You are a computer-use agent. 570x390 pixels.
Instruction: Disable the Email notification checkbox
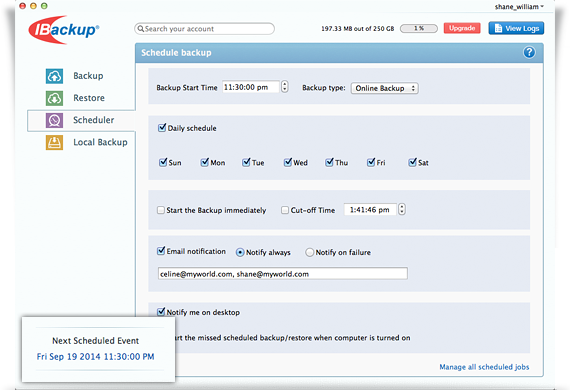[x=161, y=251]
